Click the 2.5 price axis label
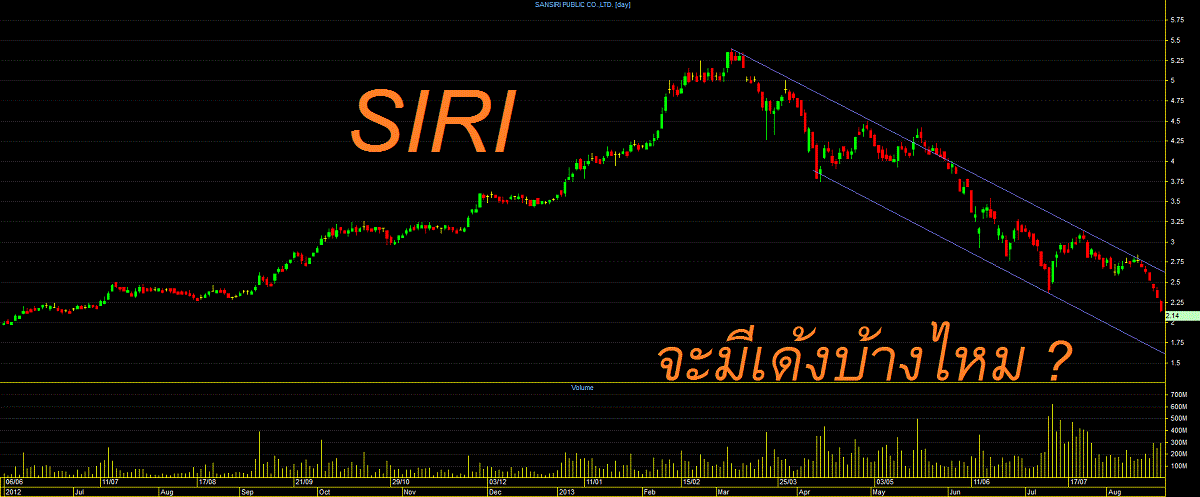Screen dimensions: 1200x497 tap(1174, 282)
